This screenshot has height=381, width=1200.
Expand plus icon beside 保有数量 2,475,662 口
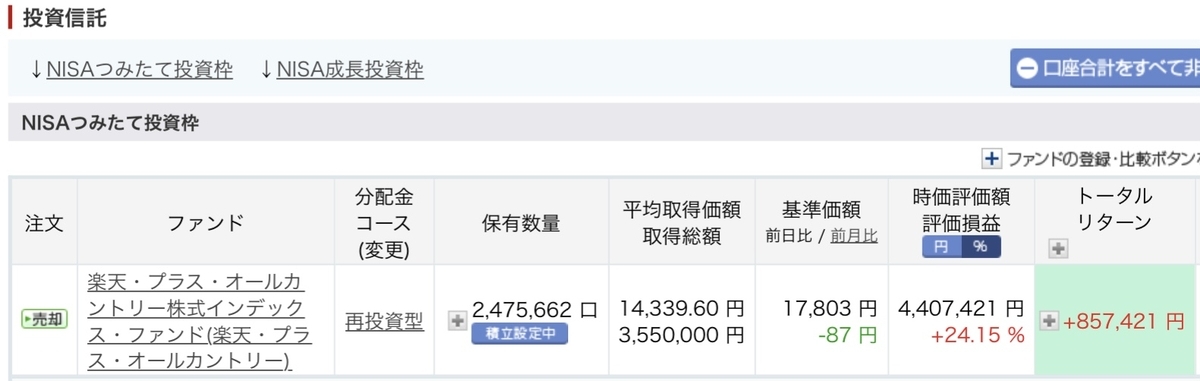458,320
